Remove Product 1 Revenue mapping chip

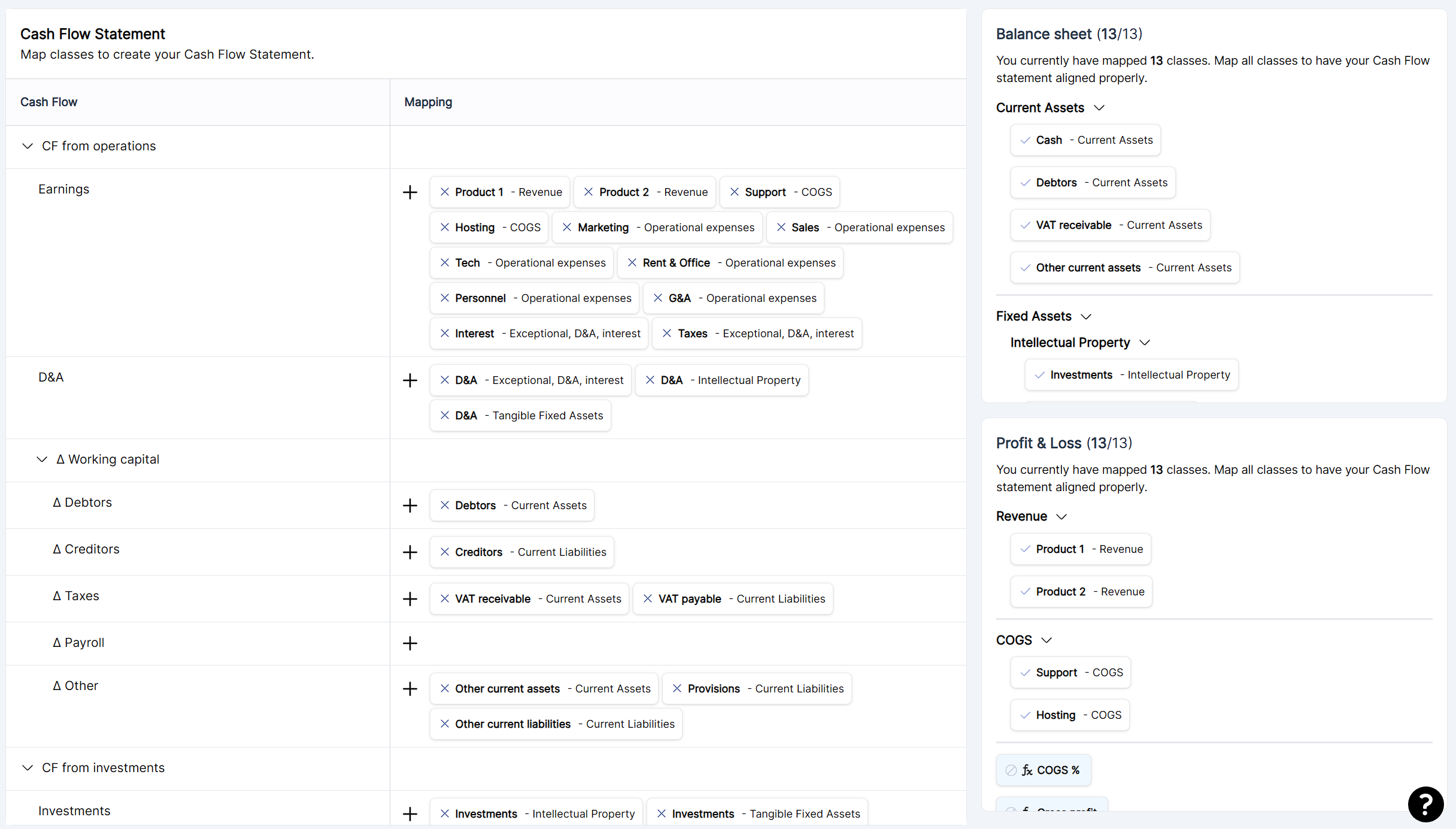(x=445, y=192)
